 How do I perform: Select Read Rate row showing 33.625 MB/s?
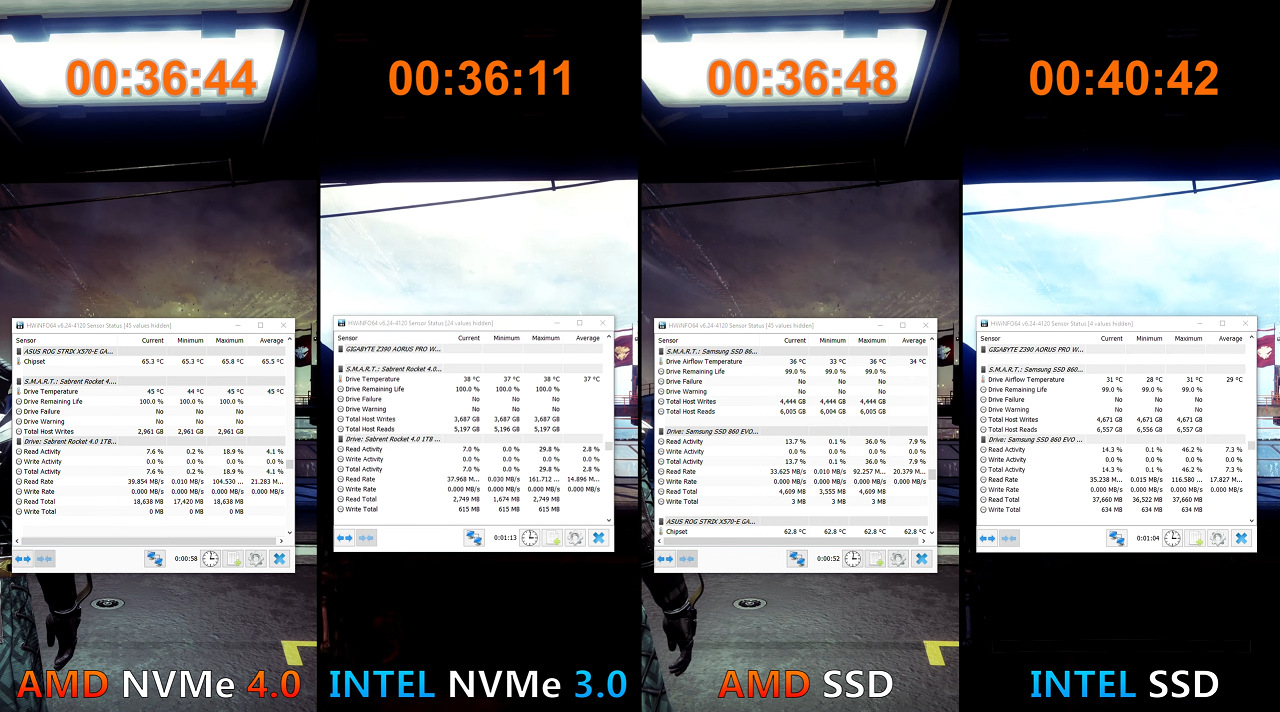pyautogui.click(x=792, y=471)
